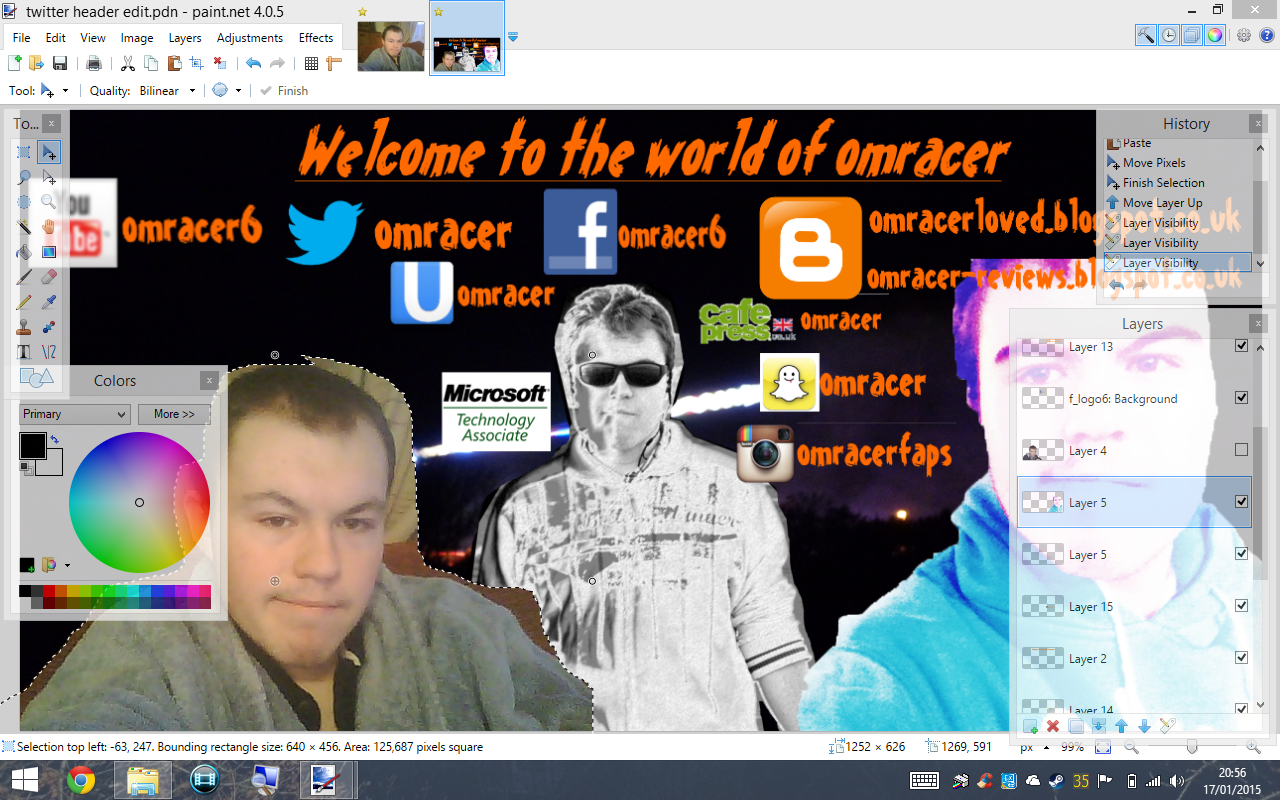Open the Layers menu

(x=185, y=38)
